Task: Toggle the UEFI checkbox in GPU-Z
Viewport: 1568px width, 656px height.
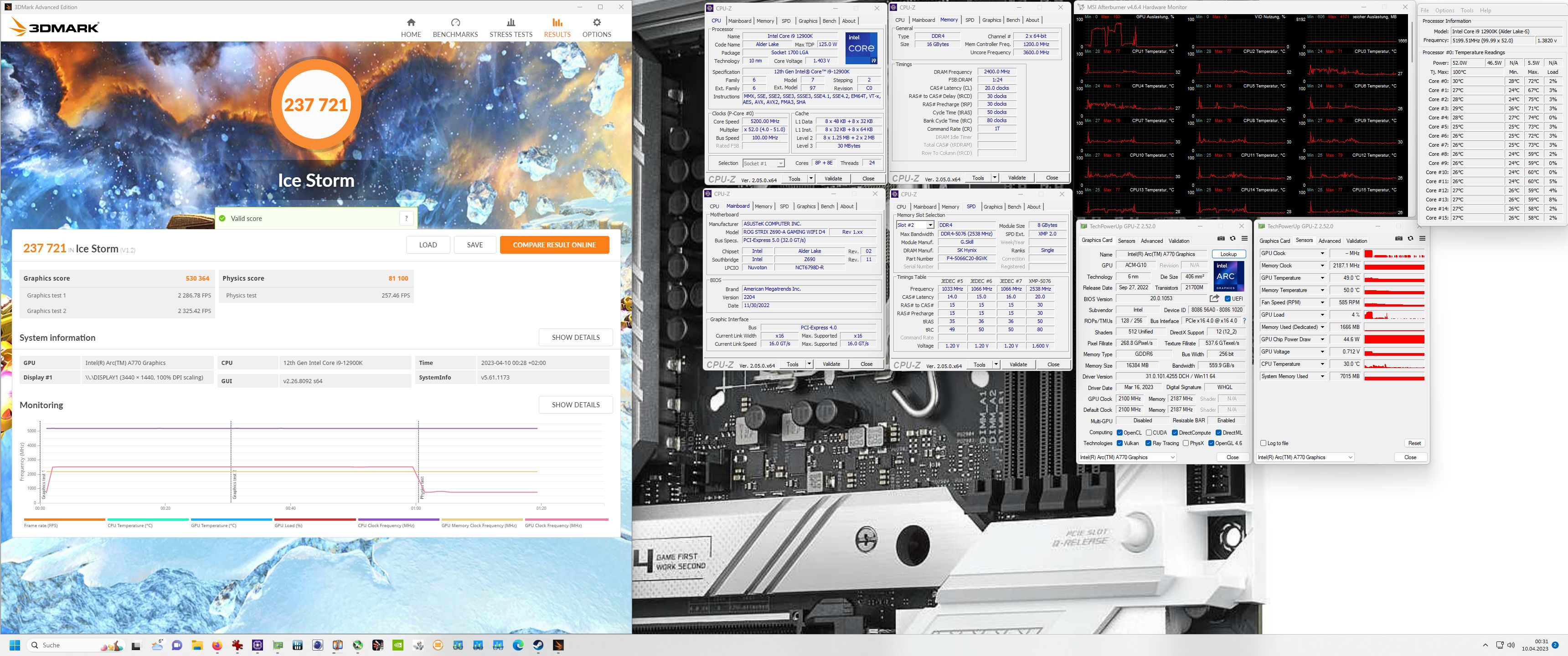Action: [x=1228, y=299]
